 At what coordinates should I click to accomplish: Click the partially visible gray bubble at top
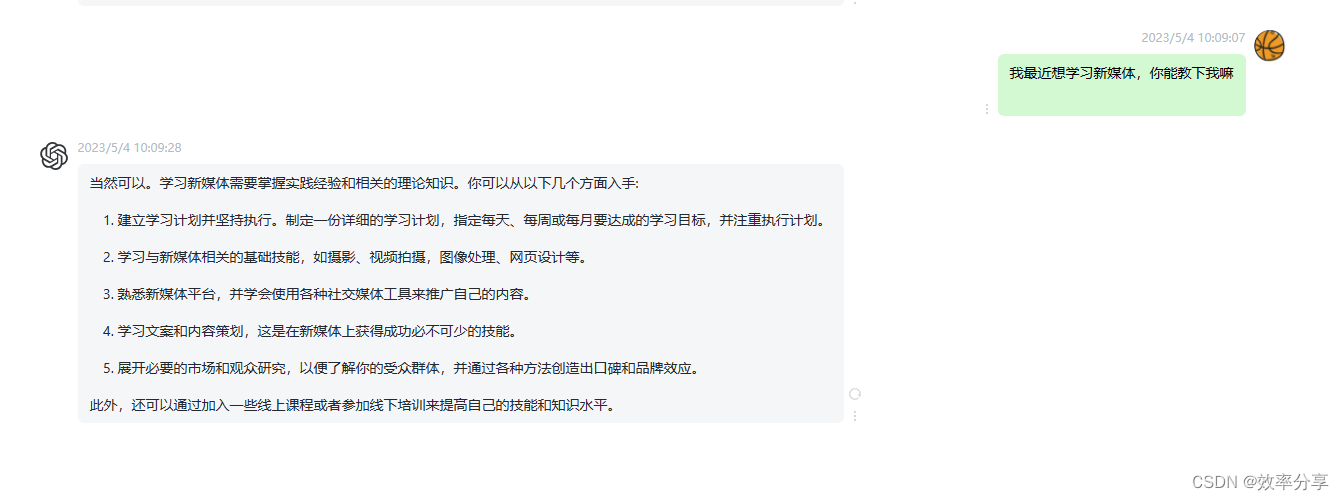tap(461, 3)
